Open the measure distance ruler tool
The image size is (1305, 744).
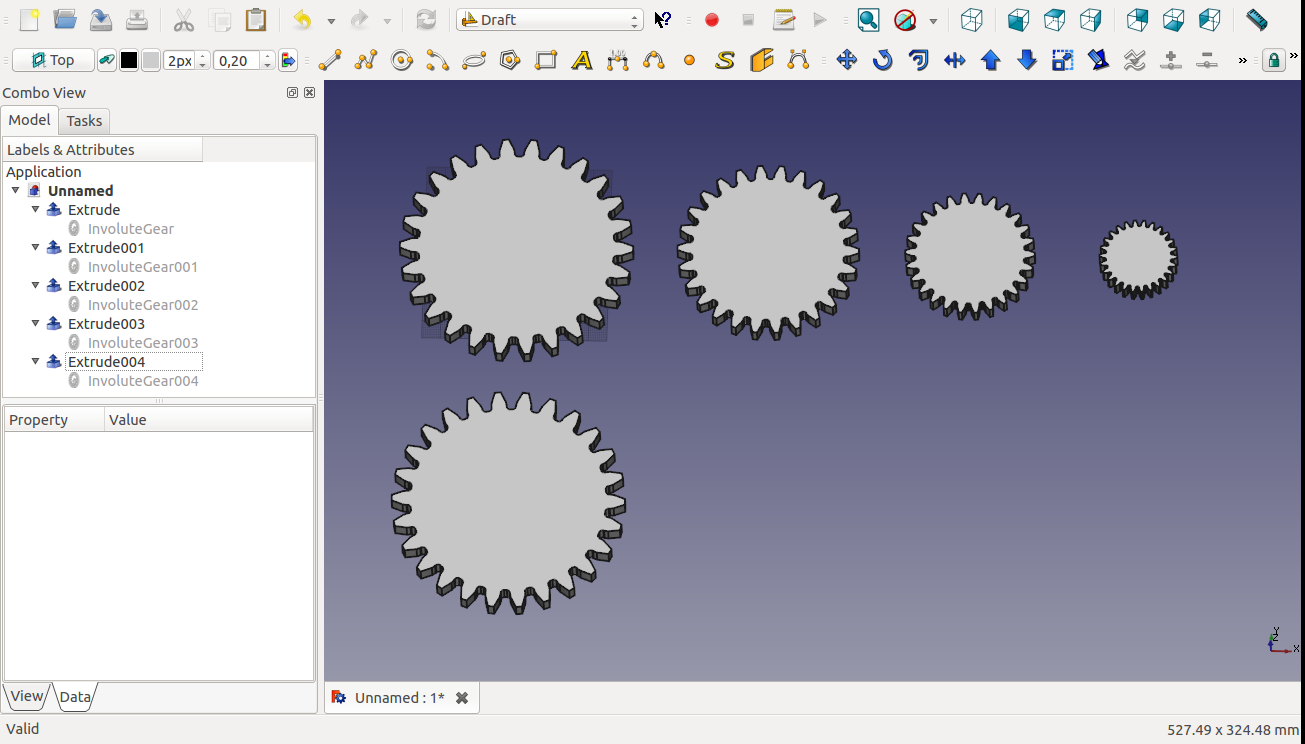1257,20
